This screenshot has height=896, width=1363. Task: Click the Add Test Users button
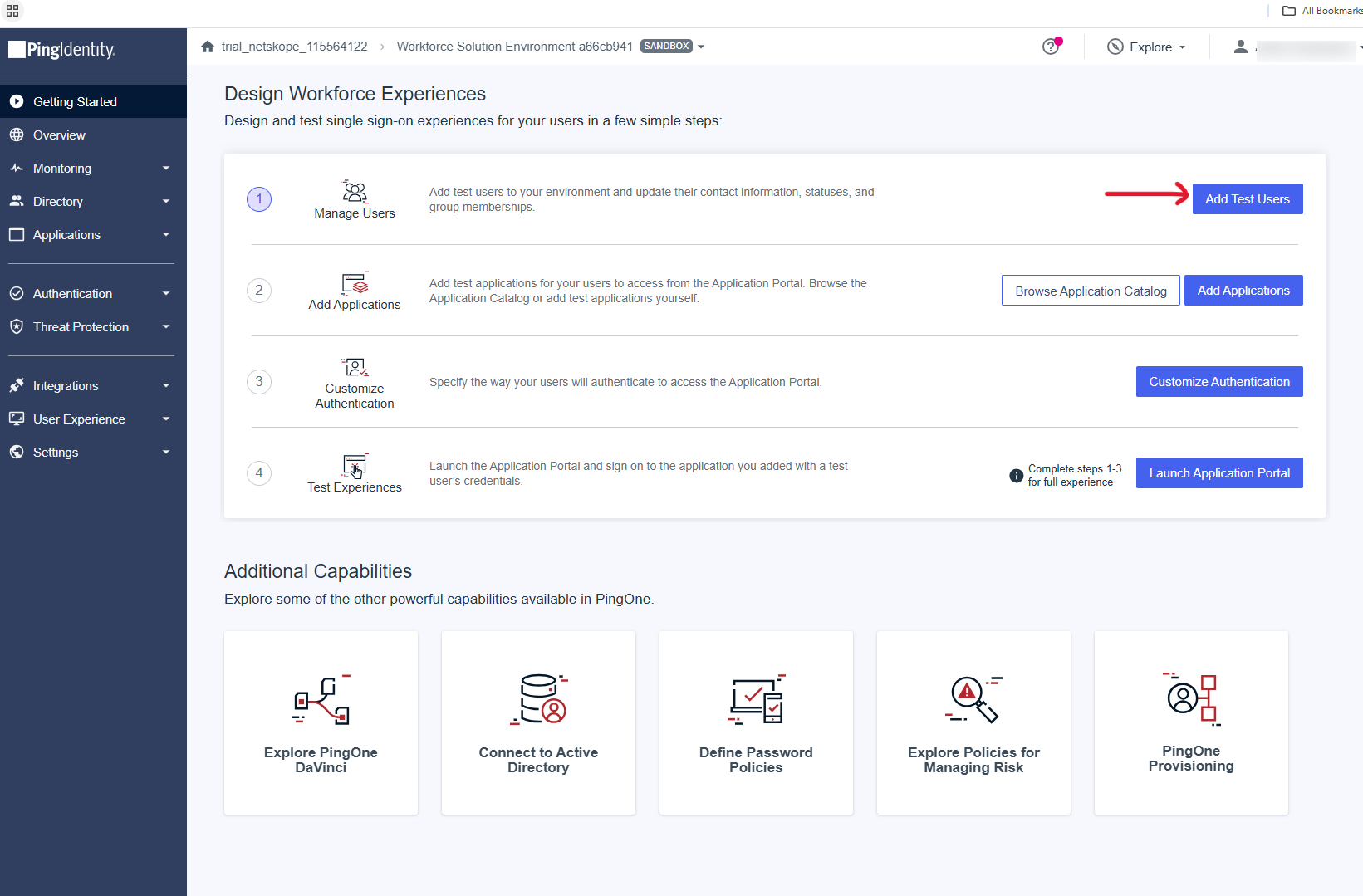(1248, 198)
